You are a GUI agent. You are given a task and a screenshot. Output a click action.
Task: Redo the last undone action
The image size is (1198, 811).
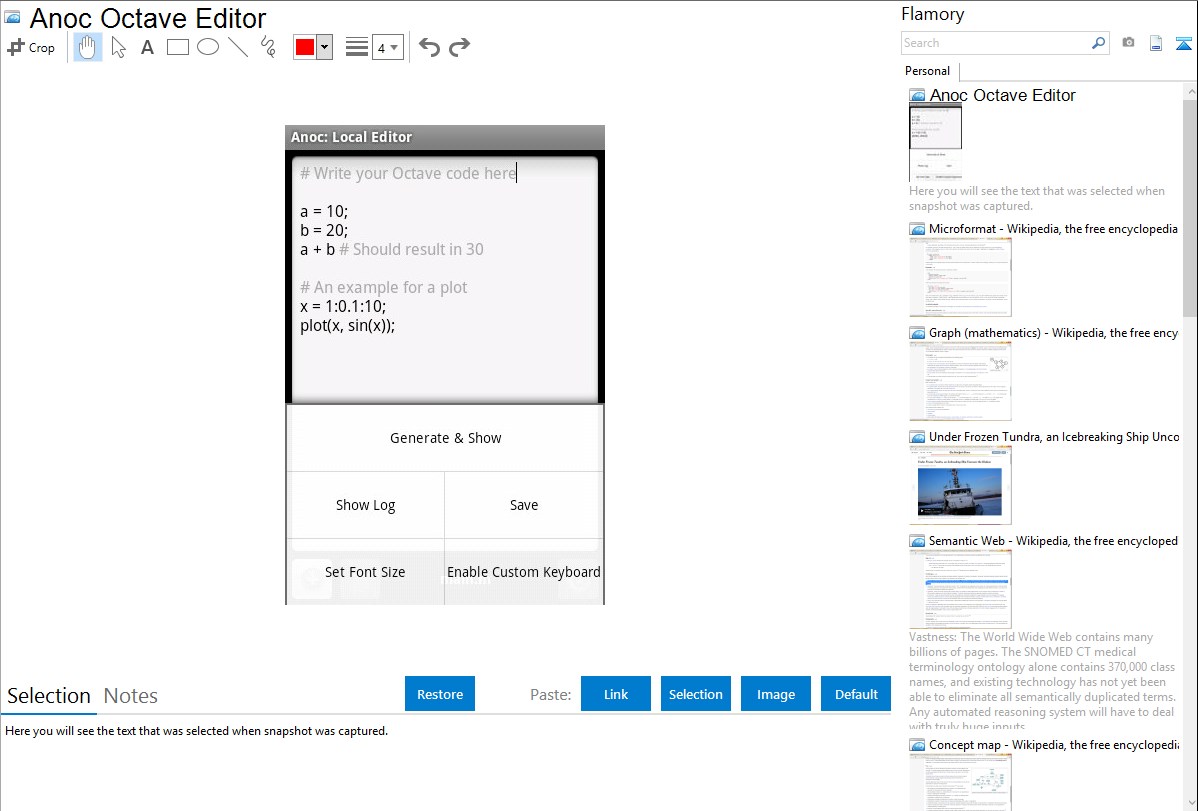click(460, 47)
